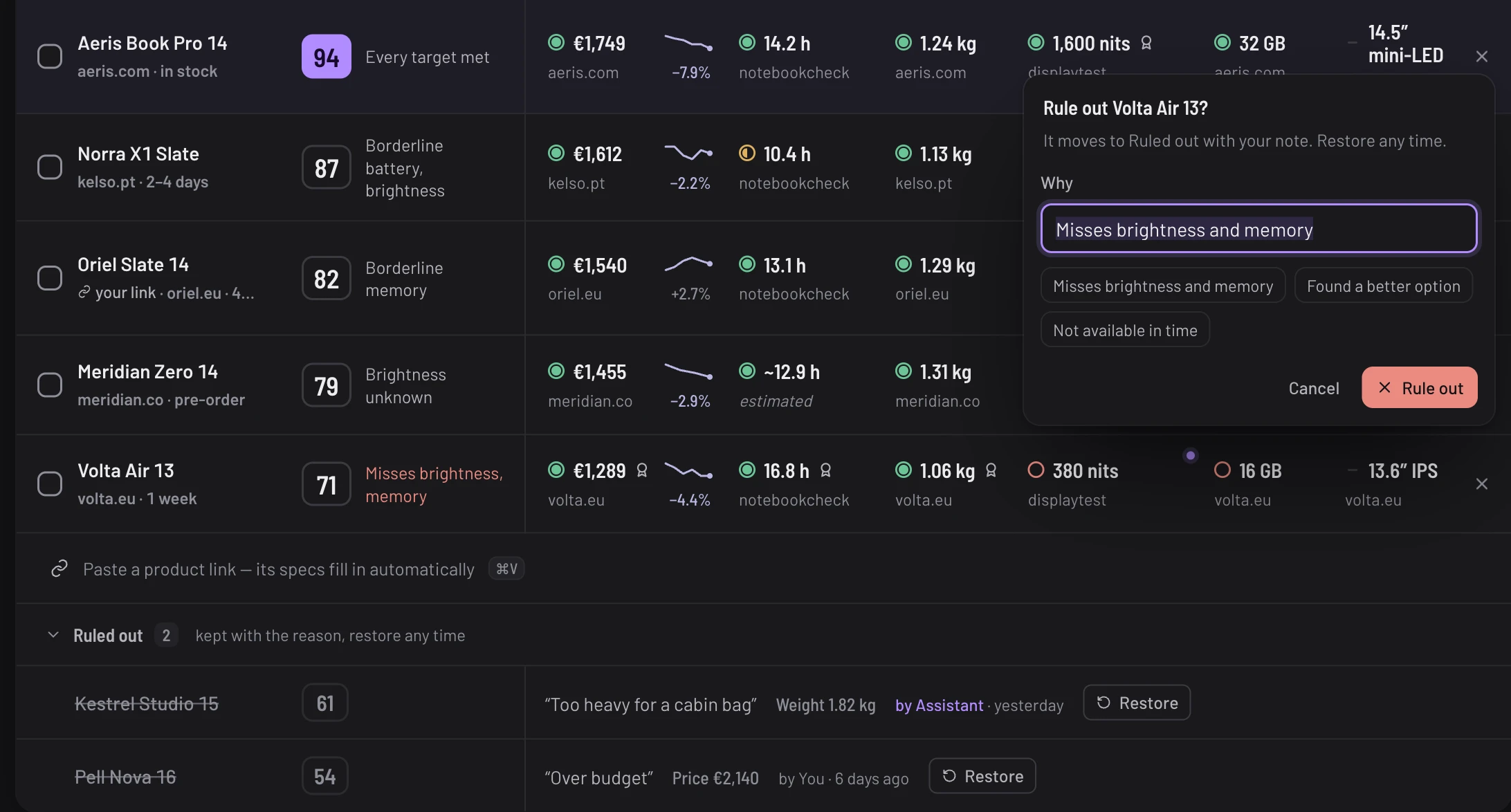This screenshot has height=812, width=1511.
Task: Click the your link icon on Oriel Slate 14
Action: 84,293
